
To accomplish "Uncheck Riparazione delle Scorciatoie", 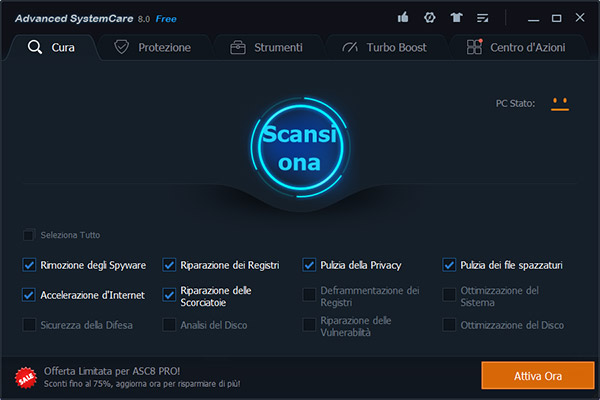I will [x=169, y=295].
